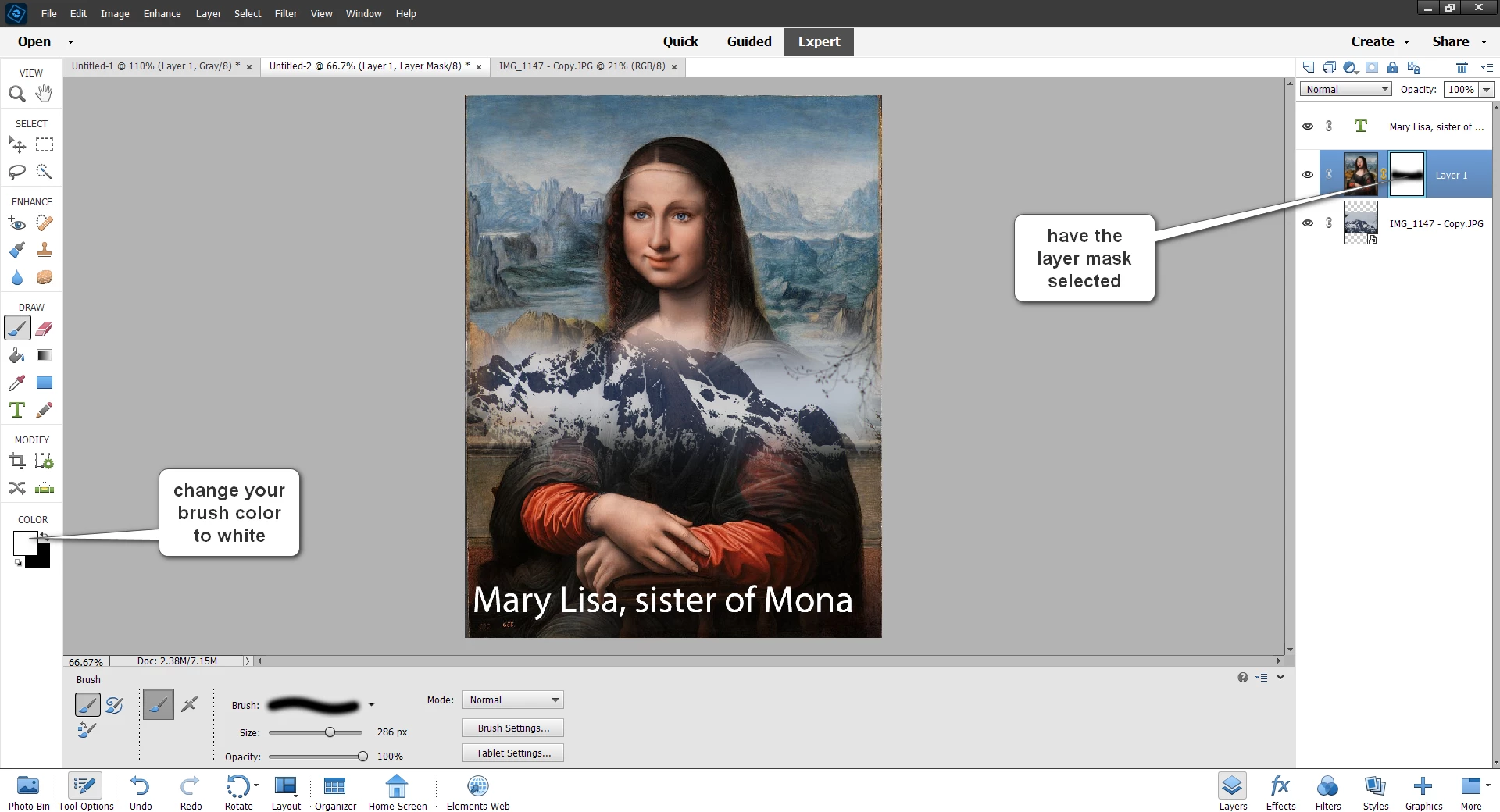Image resolution: width=1500 pixels, height=812 pixels.
Task: Toggle the Tool Options panel
Action: (86, 792)
